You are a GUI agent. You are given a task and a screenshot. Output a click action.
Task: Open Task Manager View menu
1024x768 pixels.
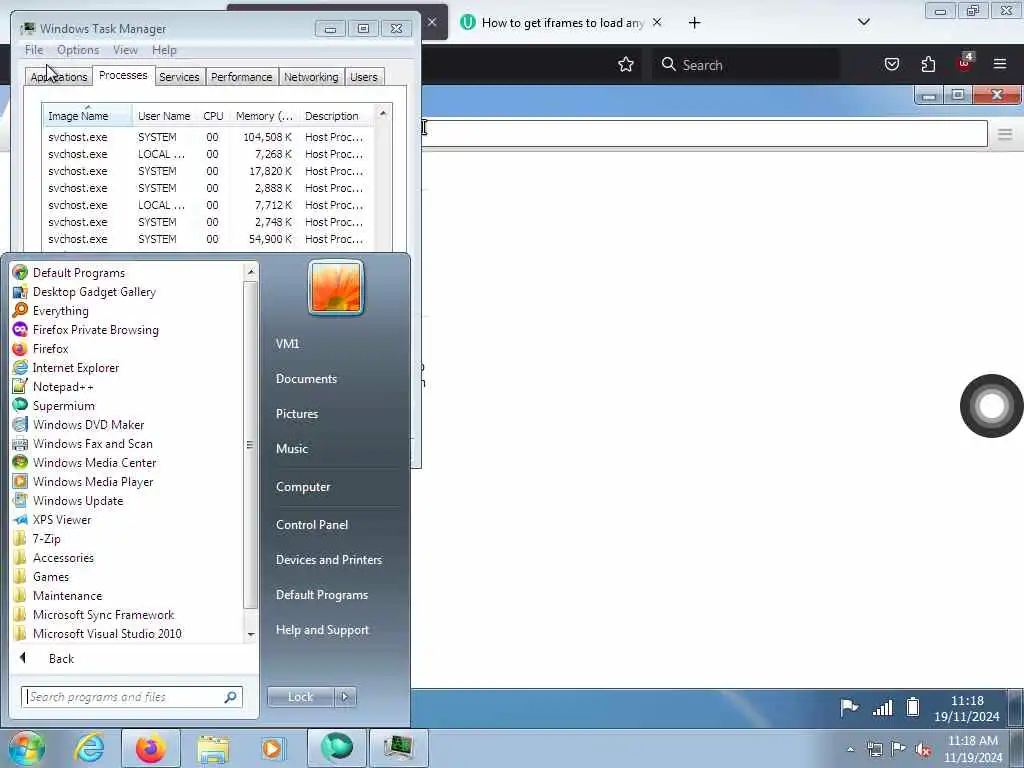click(x=125, y=50)
